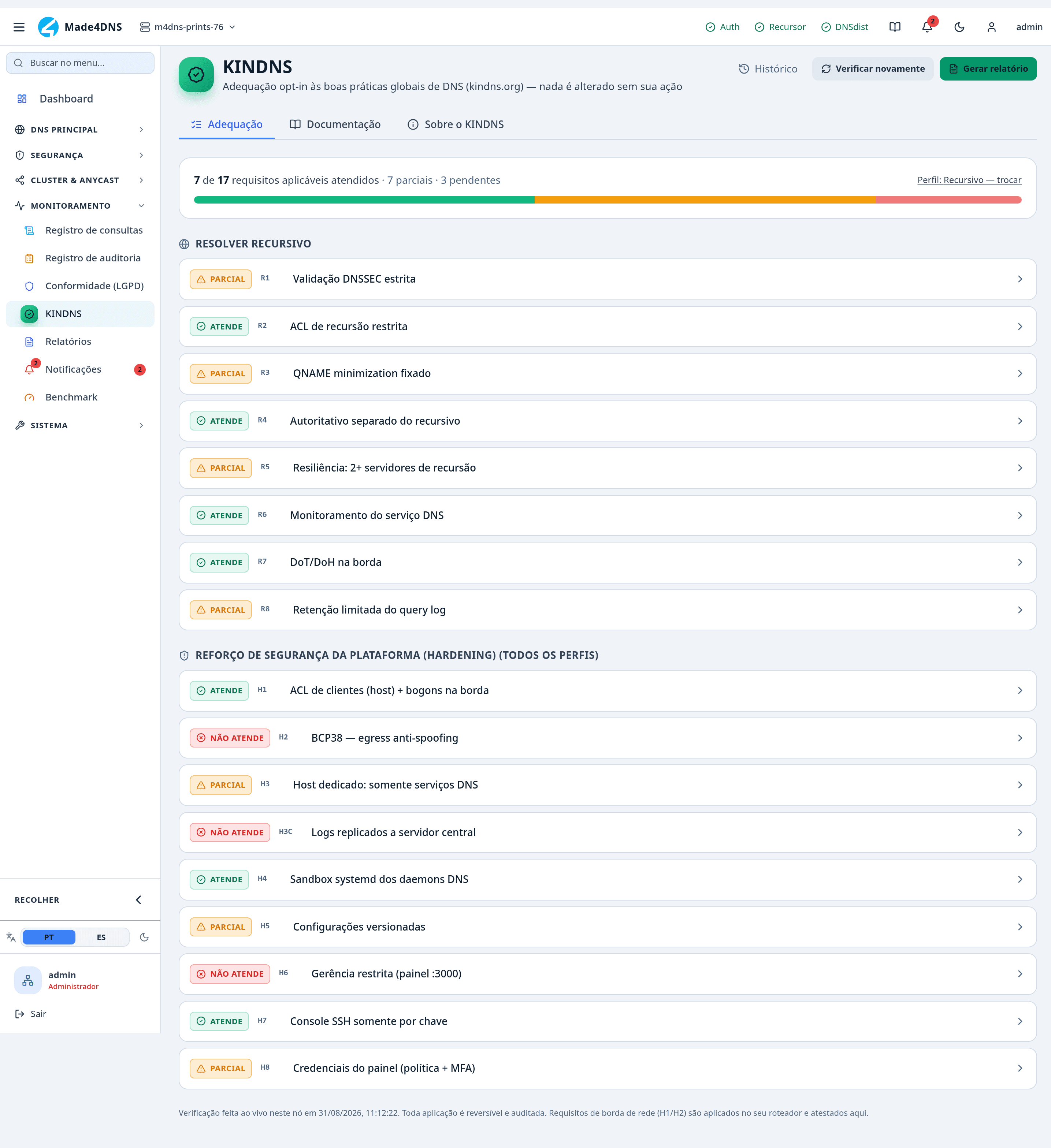Check the Auth service status indicator
This screenshot has width=1051, height=1148.
click(722, 27)
